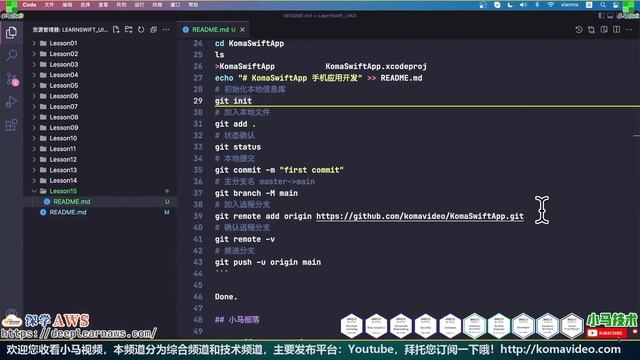Screen dimensions: 640x360
Task: Select the Lesson09 folder row
Action: coord(100,128)
